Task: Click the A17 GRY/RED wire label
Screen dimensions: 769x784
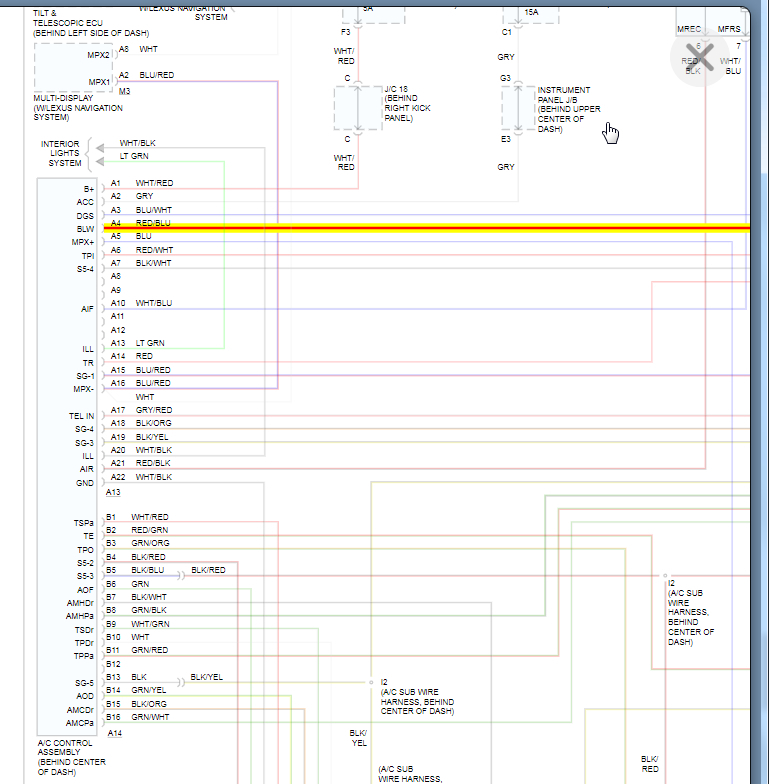Action: coord(153,410)
